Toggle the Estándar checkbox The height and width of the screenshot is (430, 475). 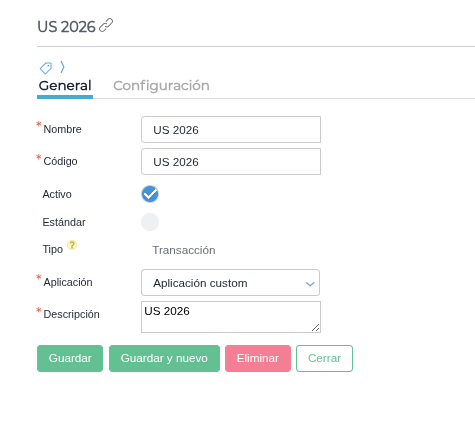tap(150, 222)
